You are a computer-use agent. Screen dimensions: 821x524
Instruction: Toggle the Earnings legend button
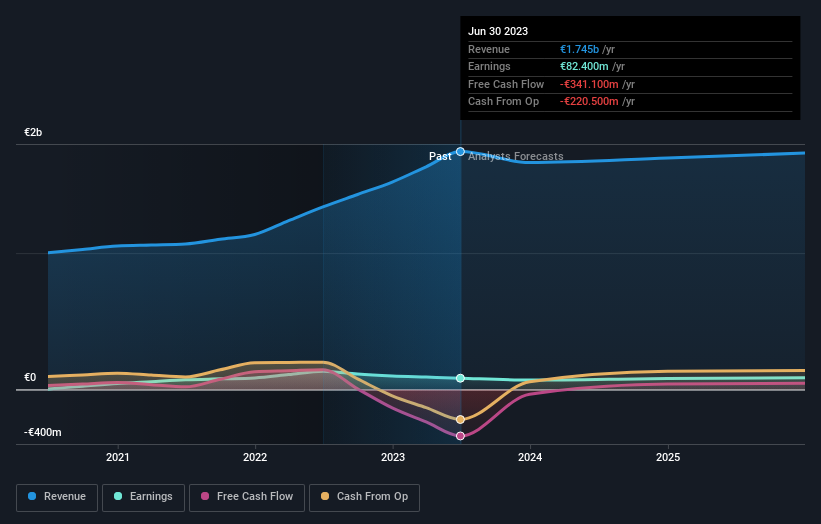pos(143,497)
